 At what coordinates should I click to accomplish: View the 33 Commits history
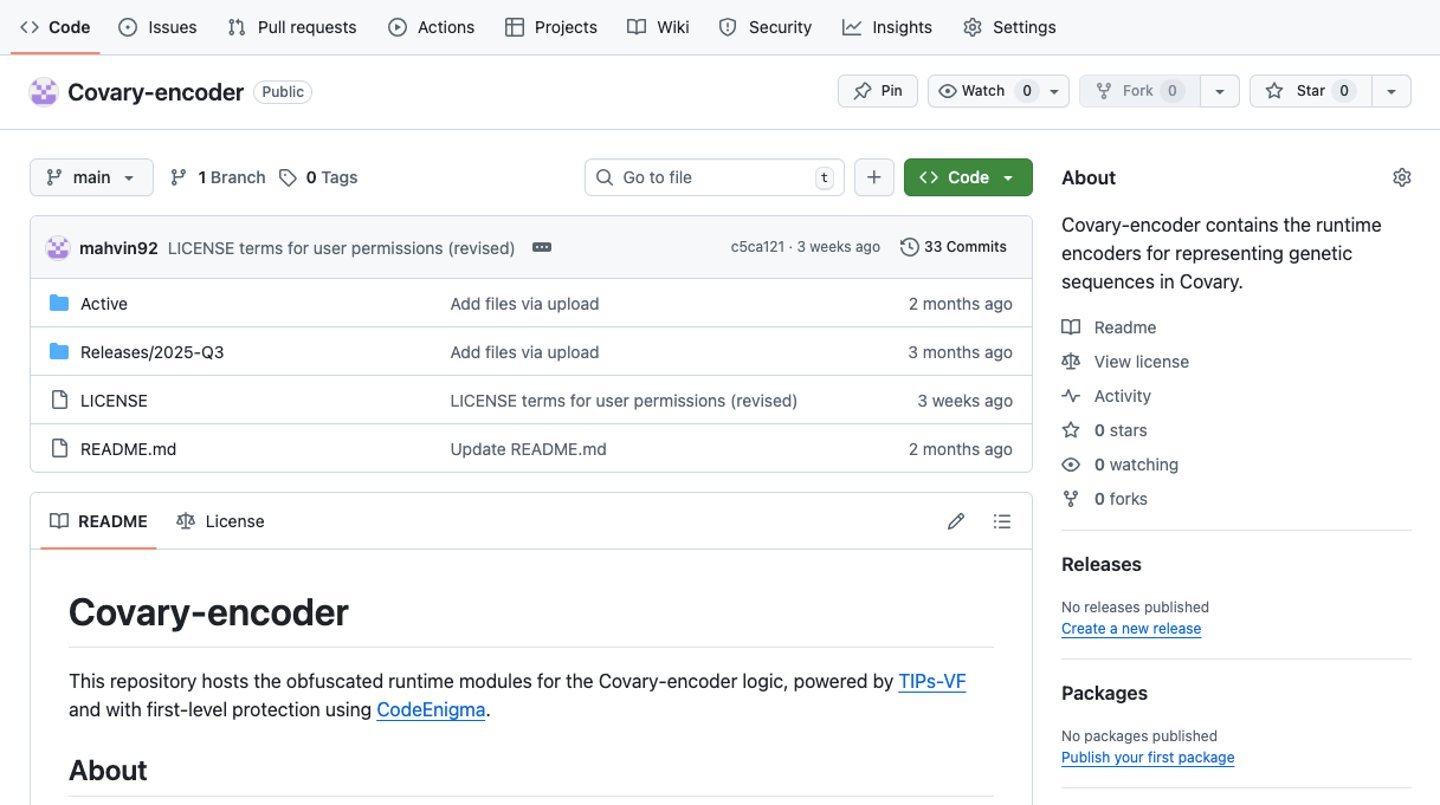(x=954, y=247)
